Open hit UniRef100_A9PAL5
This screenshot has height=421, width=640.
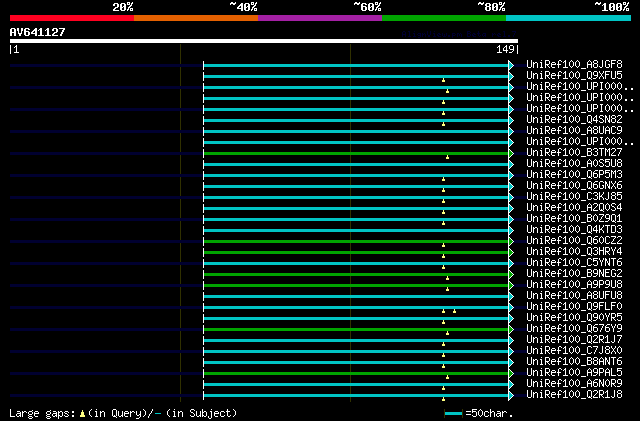click(574, 373)
